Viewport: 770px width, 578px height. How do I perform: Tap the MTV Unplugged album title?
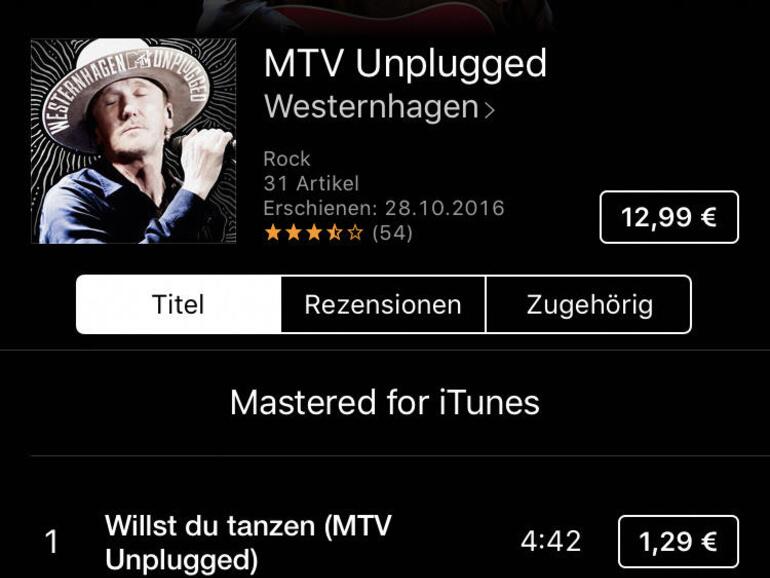point(405,64)
